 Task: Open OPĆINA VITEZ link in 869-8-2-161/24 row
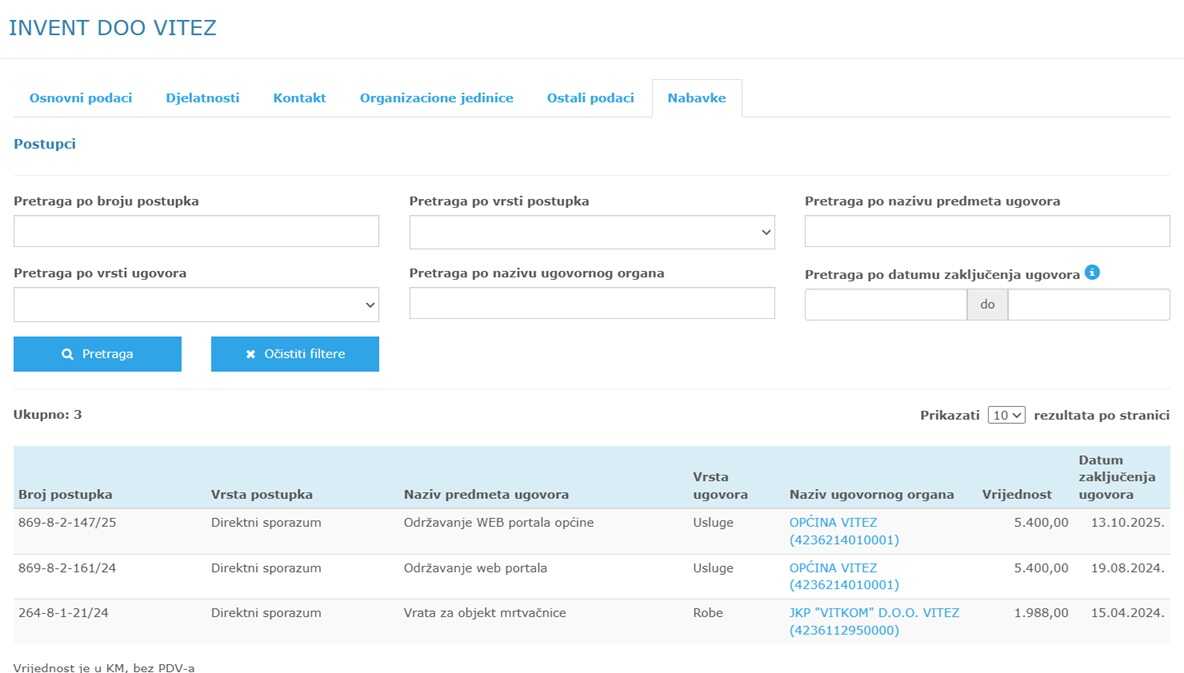(x=844, y=576)
